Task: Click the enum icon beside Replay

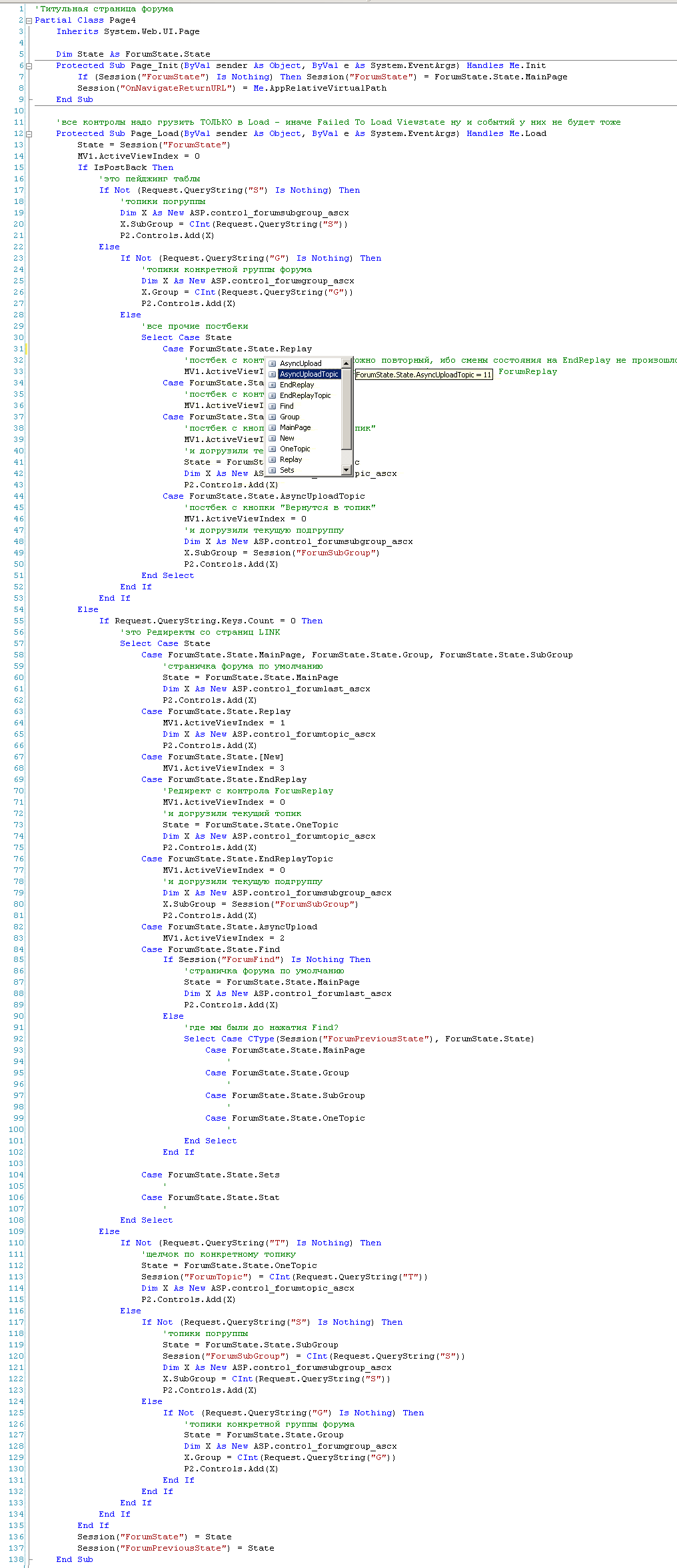Action: (272, 459)
